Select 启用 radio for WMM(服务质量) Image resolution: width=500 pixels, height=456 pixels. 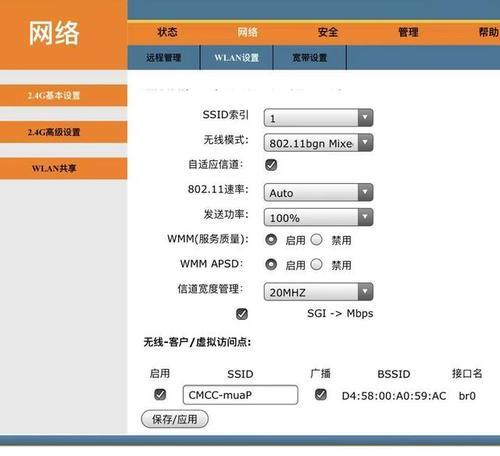[271, 239]
